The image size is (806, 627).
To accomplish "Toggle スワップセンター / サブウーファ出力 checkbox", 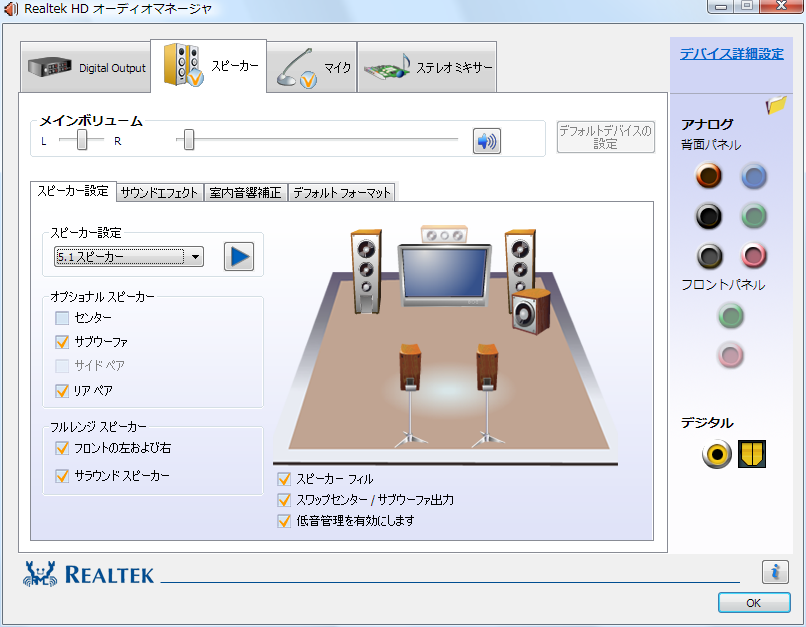I will (284, 500).
